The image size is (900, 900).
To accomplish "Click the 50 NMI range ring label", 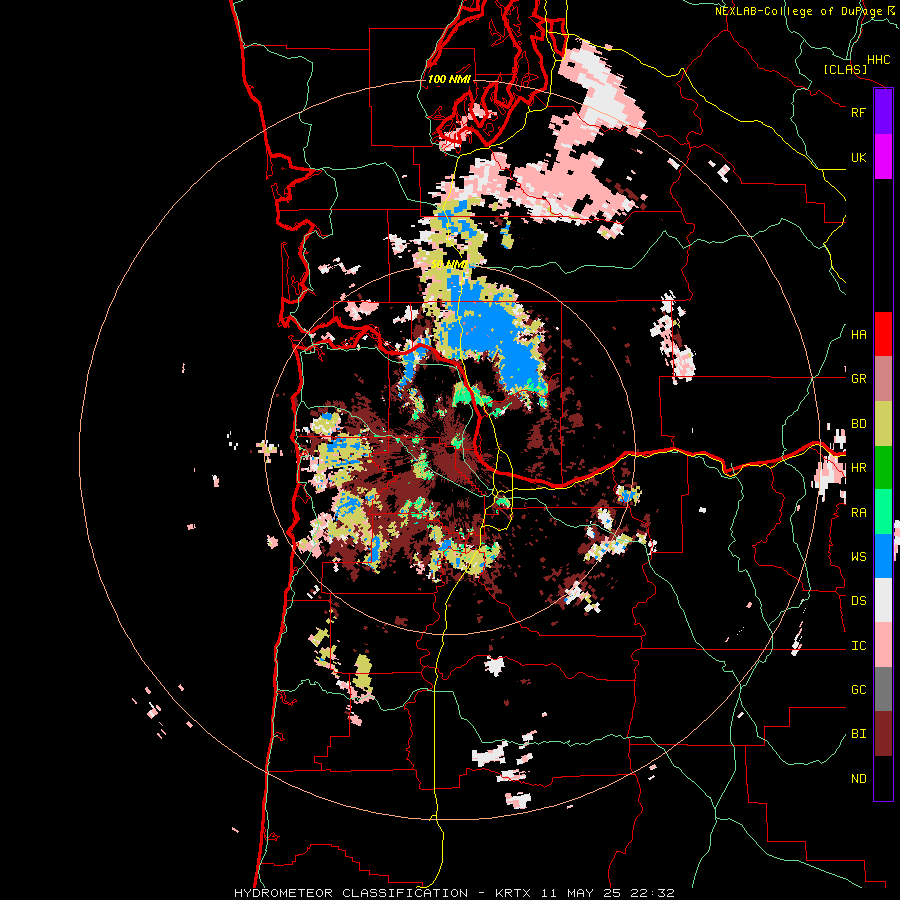I will pyautogui.click(x=448, y=264).
